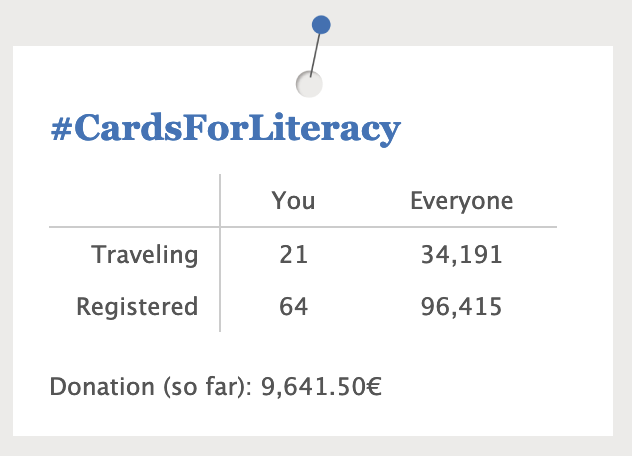
Task: Click the euro sign after the donation amount
Action: (x=374, y=387)
